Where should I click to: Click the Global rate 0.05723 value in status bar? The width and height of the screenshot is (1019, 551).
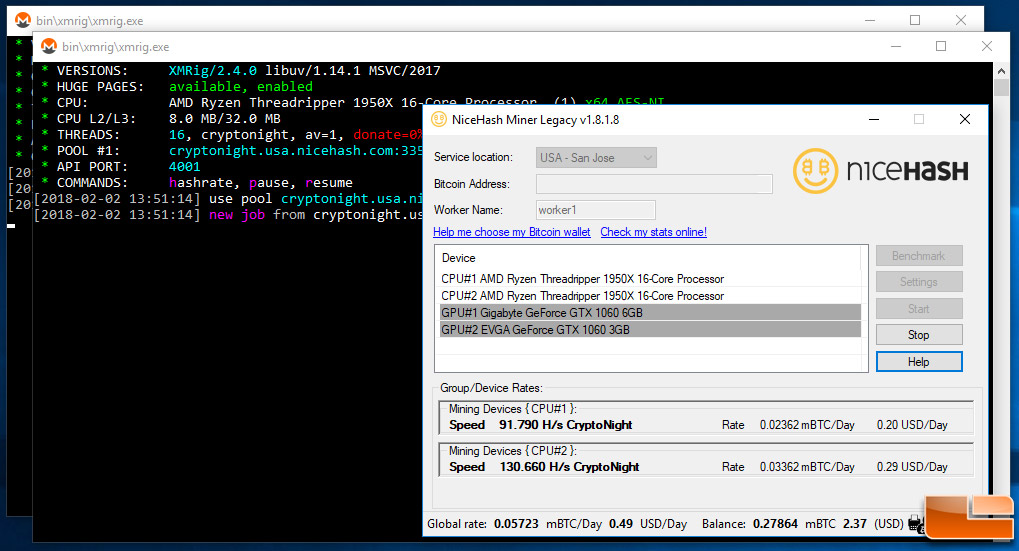516,524
